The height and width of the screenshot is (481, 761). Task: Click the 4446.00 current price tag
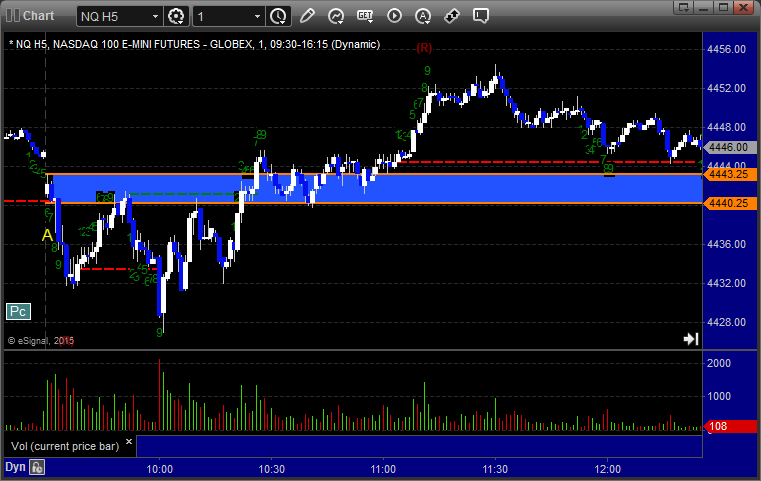(x=730, y=147)
